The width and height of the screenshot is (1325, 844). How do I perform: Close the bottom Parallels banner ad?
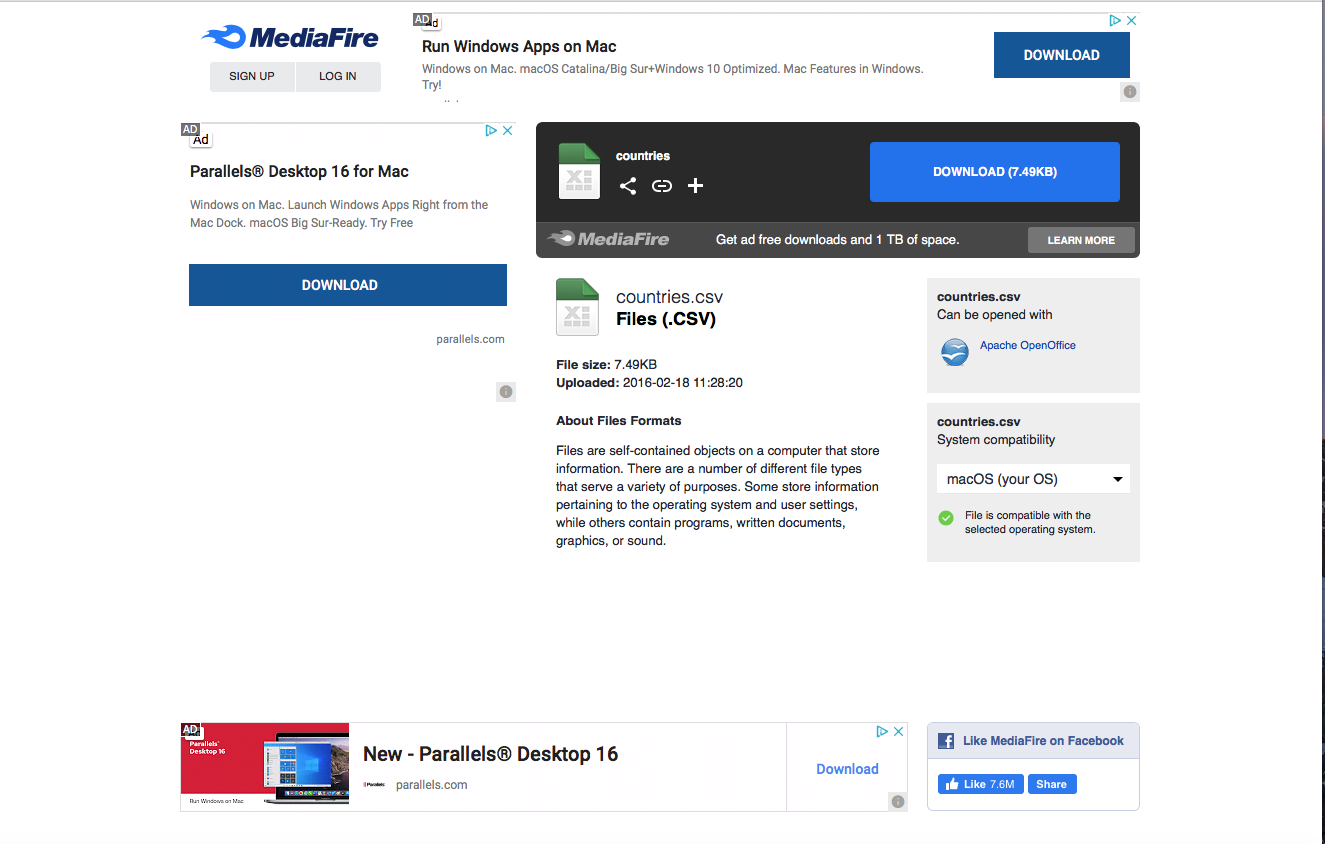point(899,731)
